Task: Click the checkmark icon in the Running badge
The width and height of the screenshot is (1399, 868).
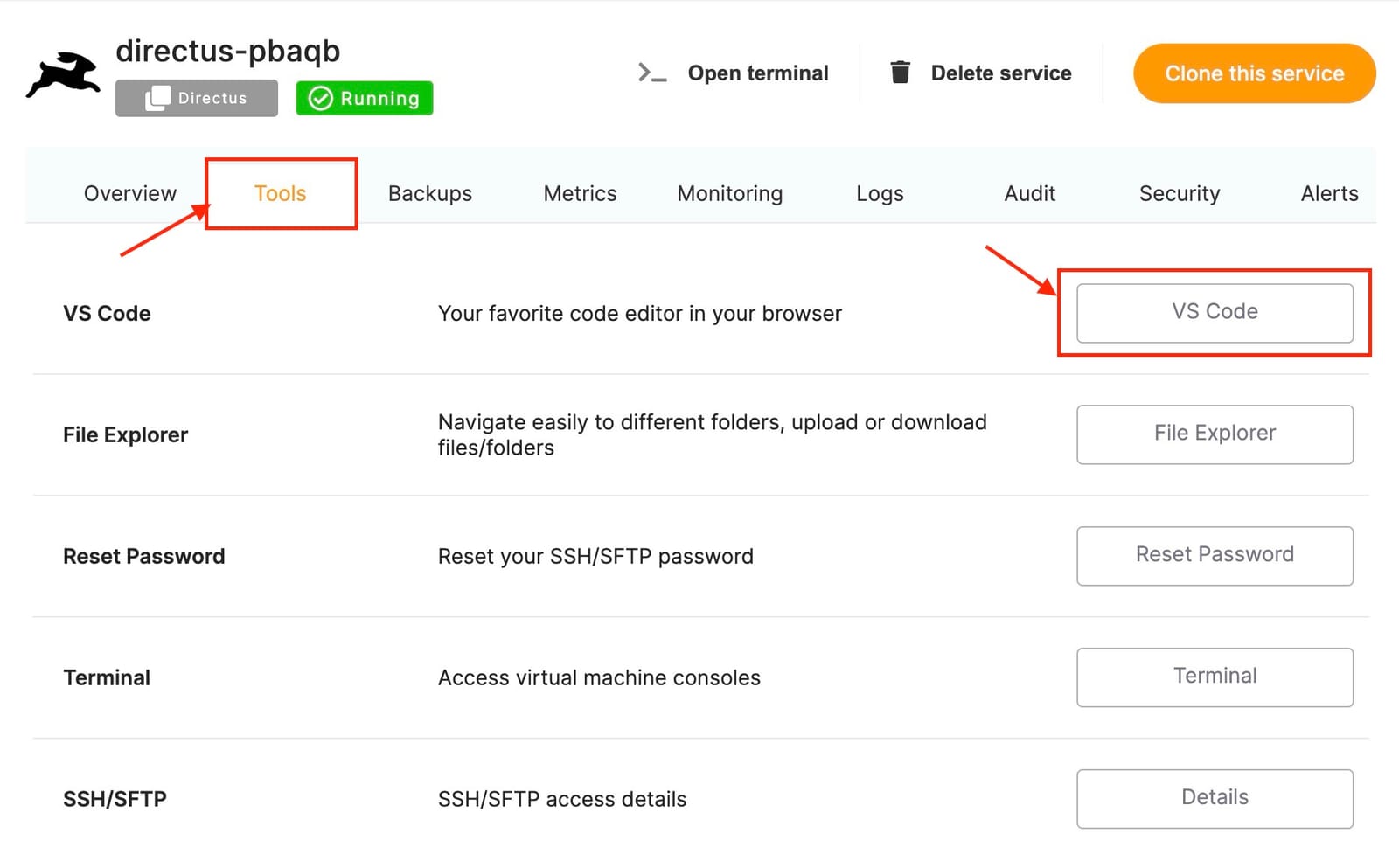Action: coord(321,98)
